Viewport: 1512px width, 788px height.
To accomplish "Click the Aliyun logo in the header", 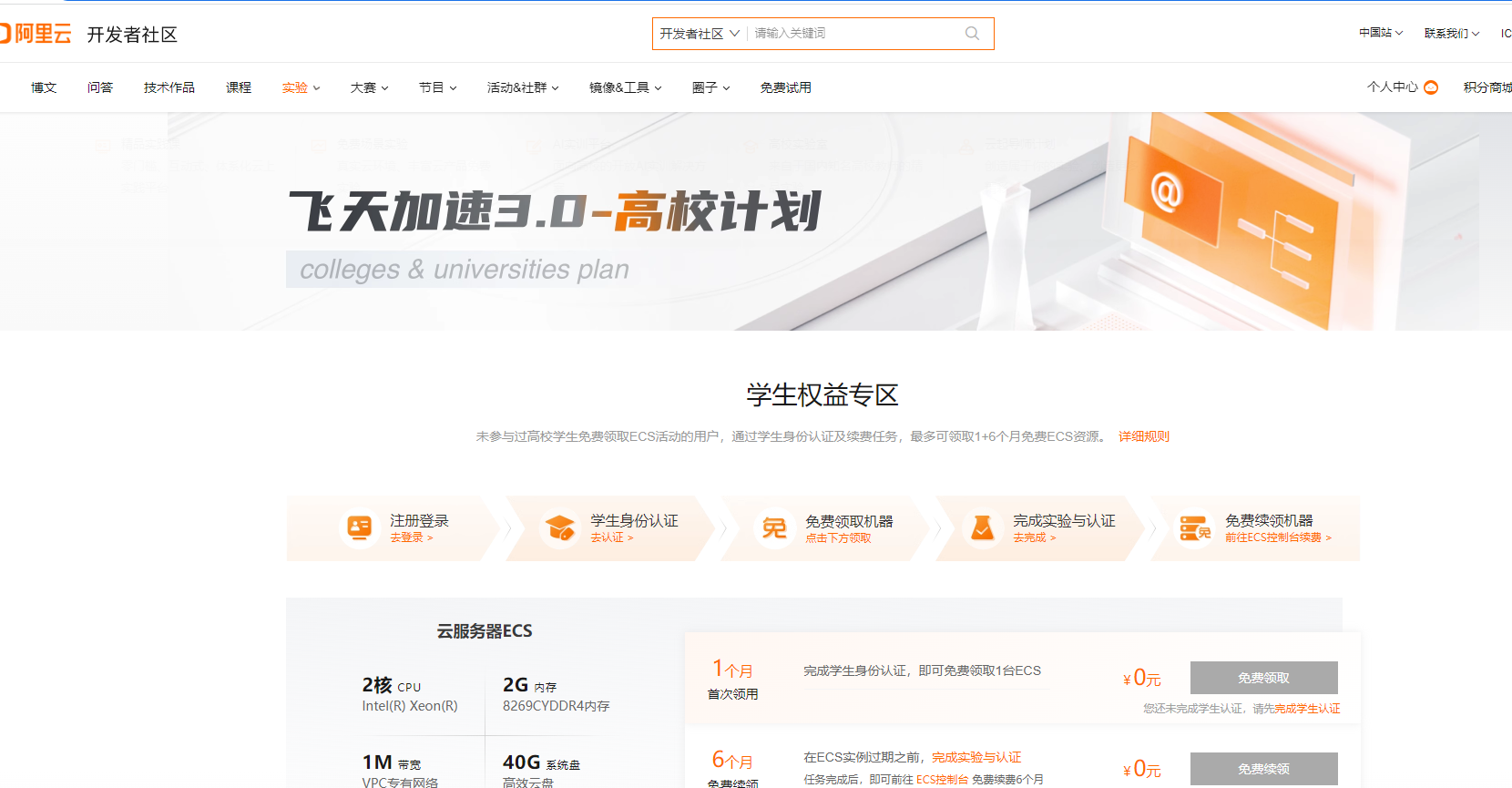I will click(36, 34).
